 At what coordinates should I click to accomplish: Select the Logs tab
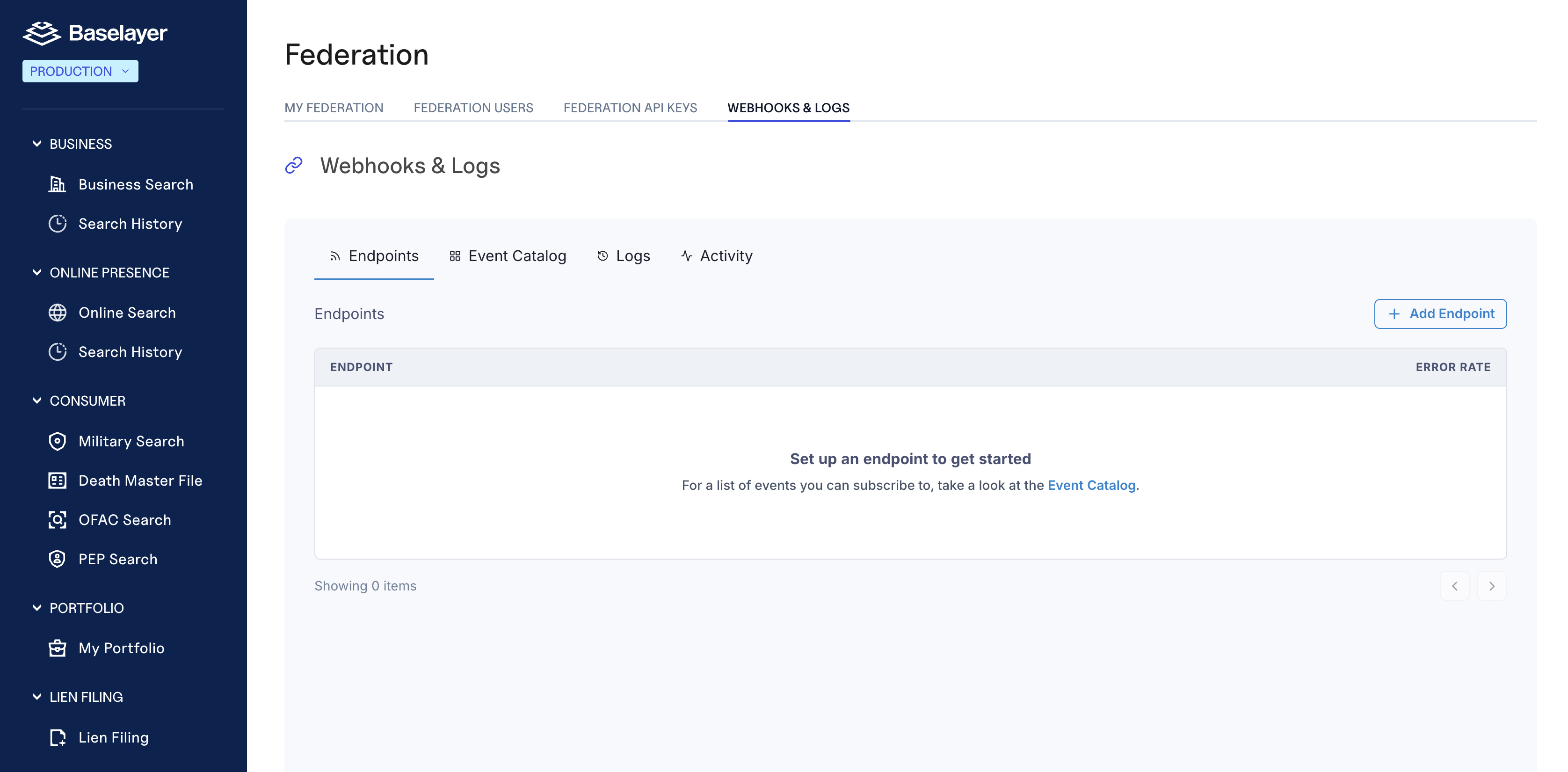[623, 256]
